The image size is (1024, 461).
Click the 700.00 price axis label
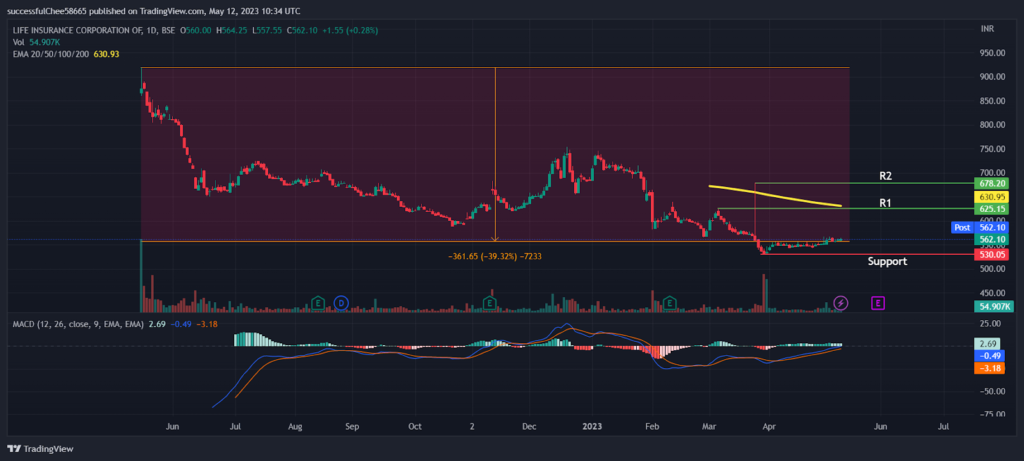(992, 173)
